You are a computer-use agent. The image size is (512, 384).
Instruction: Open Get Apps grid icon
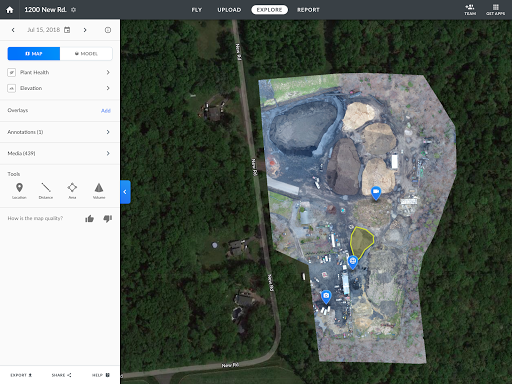[x=495, y=10]
